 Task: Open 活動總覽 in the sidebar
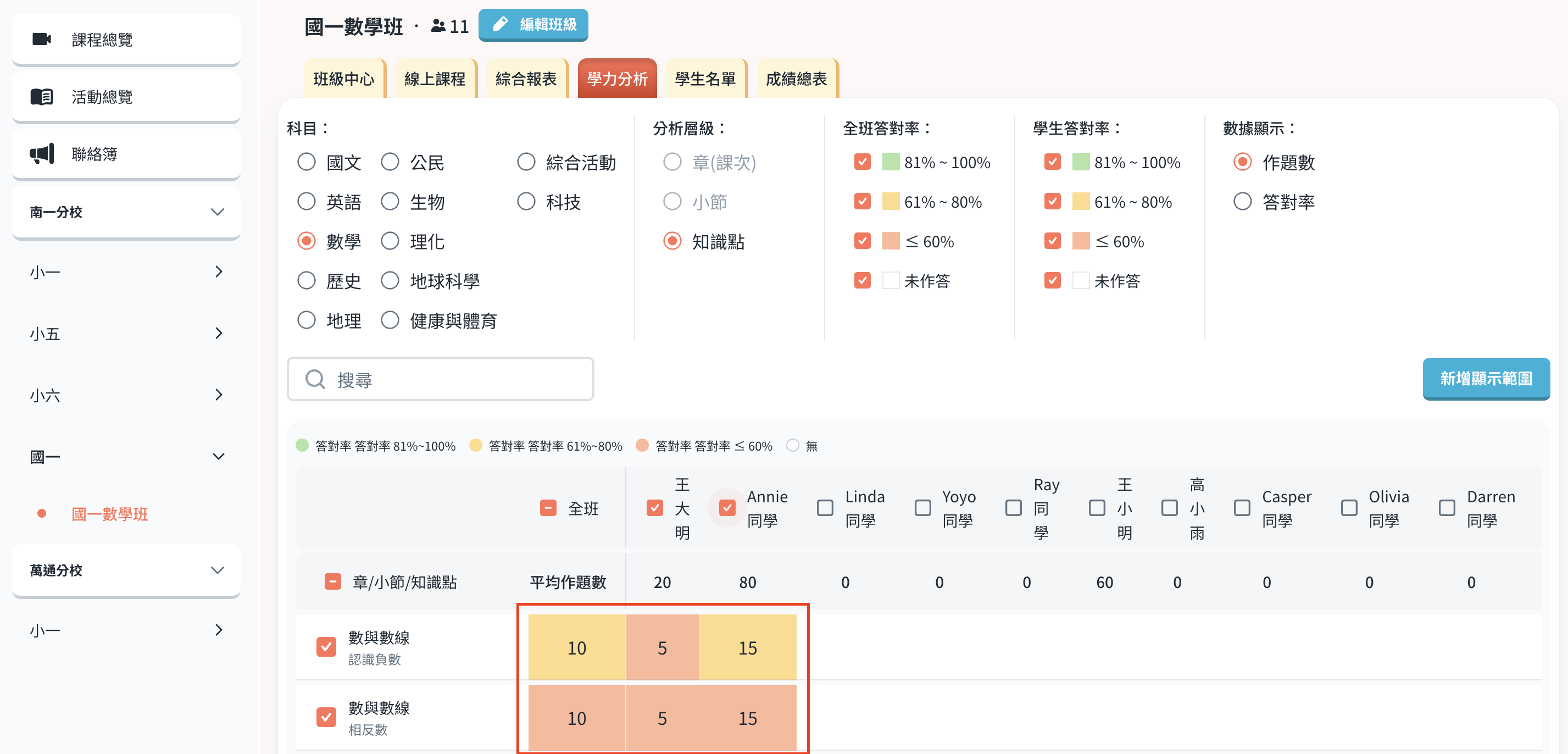tap(126, 97)
